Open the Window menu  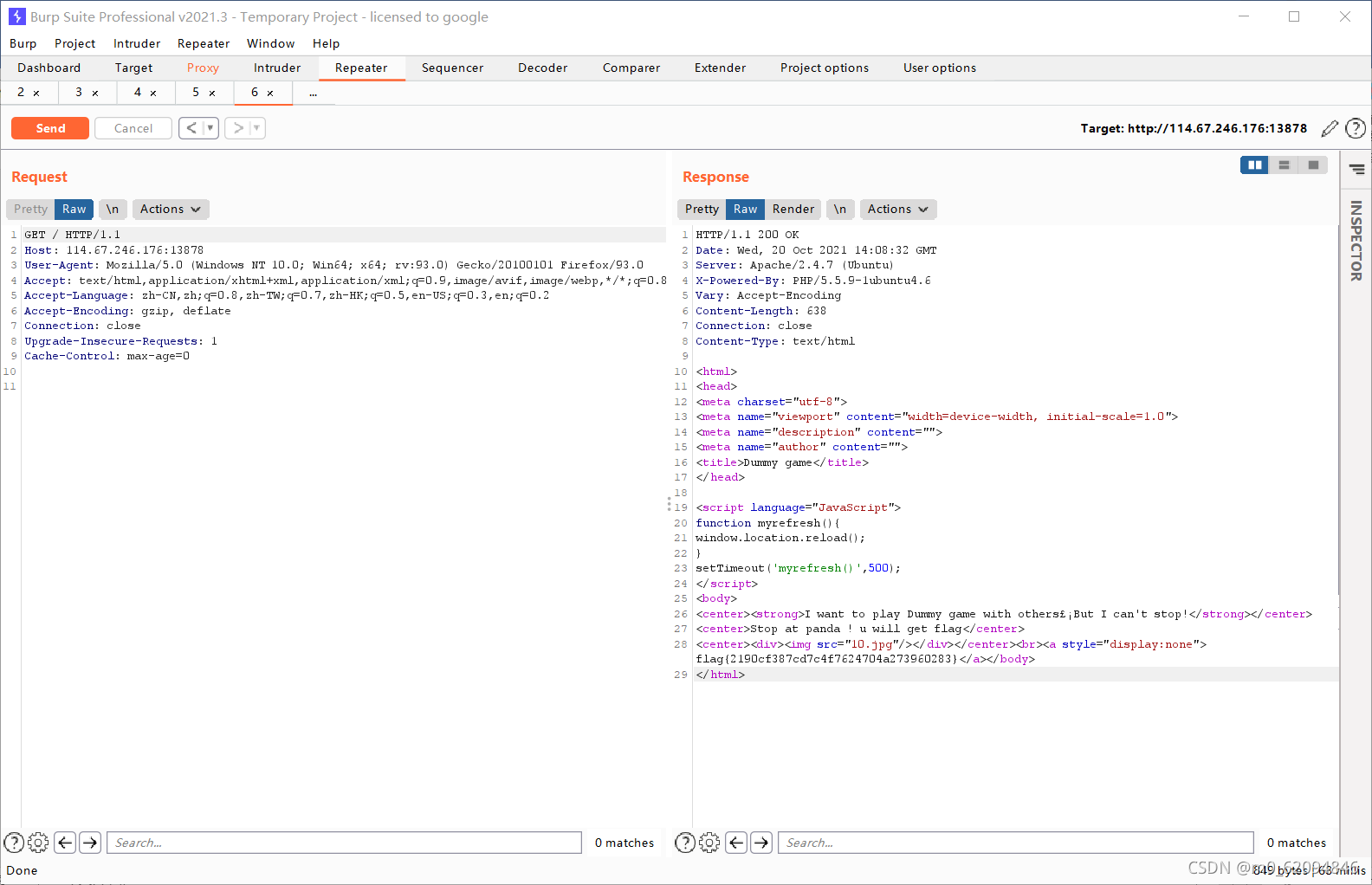click(x=270, y=43)
